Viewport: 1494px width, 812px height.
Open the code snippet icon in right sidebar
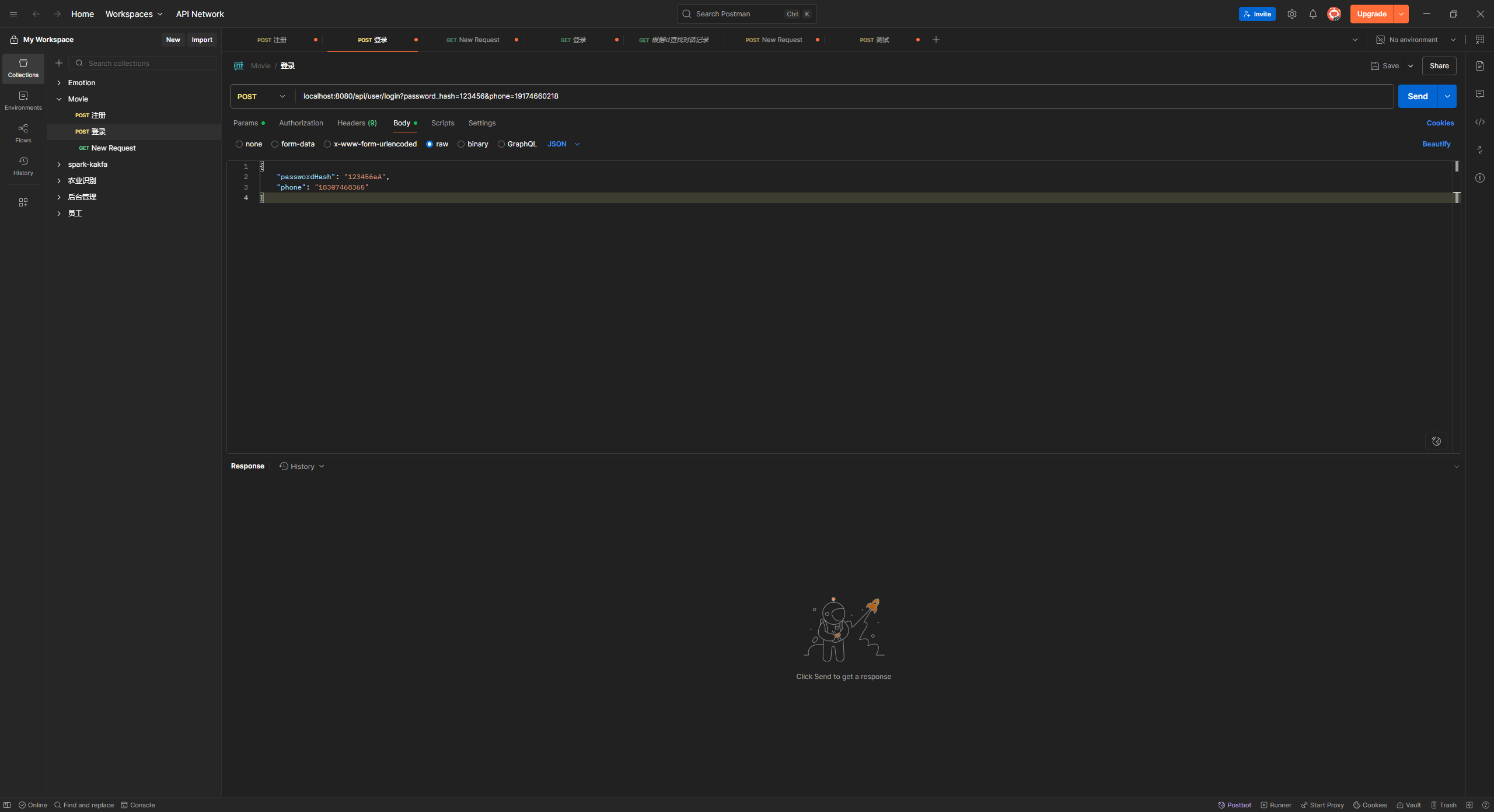point(1479,122)
